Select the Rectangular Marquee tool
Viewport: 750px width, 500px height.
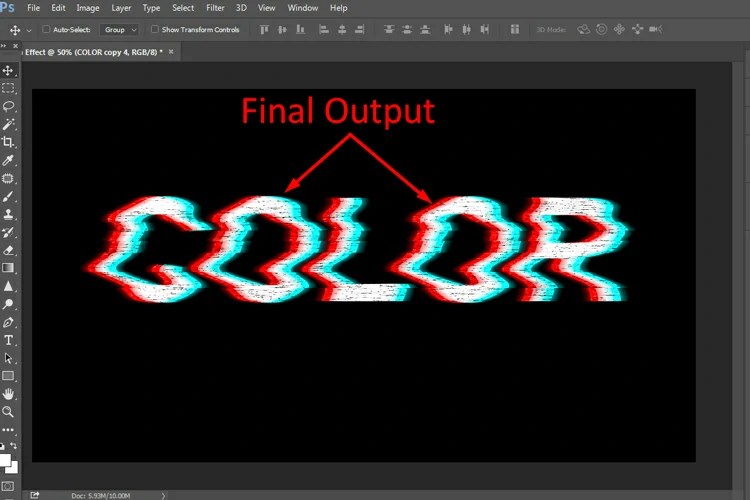[x=8, y=89]
